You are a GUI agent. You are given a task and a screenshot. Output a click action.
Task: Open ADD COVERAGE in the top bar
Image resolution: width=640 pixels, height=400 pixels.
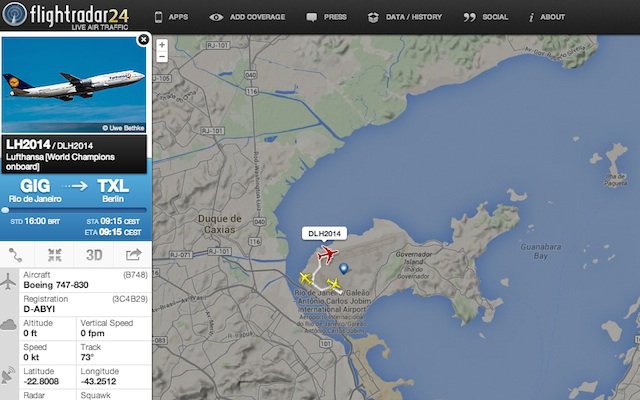(x=257, y=17)
